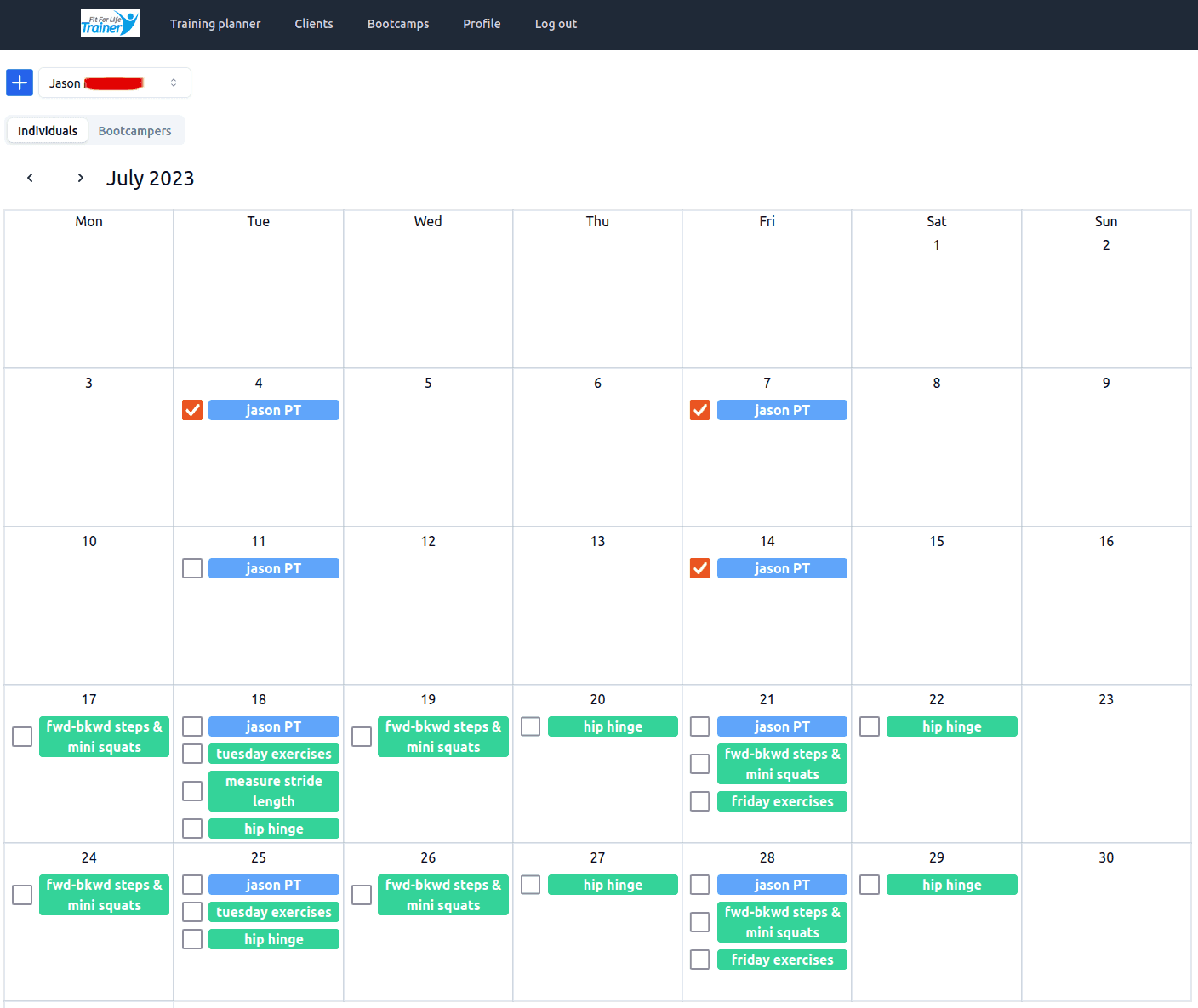Open tuesday exercises event on July 25
Viewport: 1198px width, 1008px height.
(x=273, y=912)
